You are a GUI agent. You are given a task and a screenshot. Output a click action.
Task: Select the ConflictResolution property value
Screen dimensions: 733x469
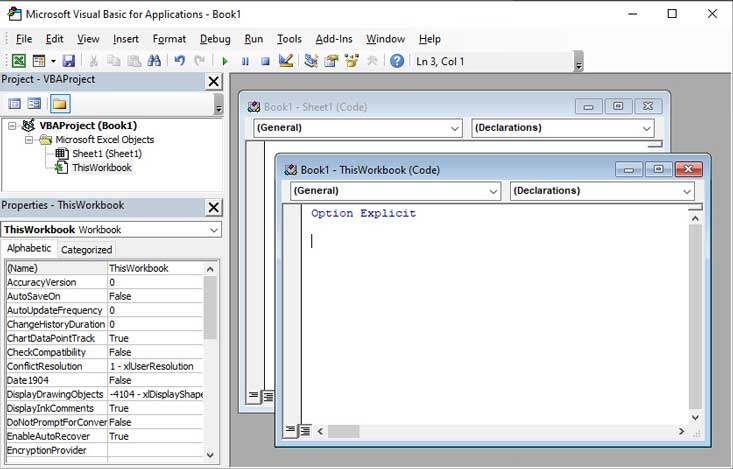tap(155, 367)
